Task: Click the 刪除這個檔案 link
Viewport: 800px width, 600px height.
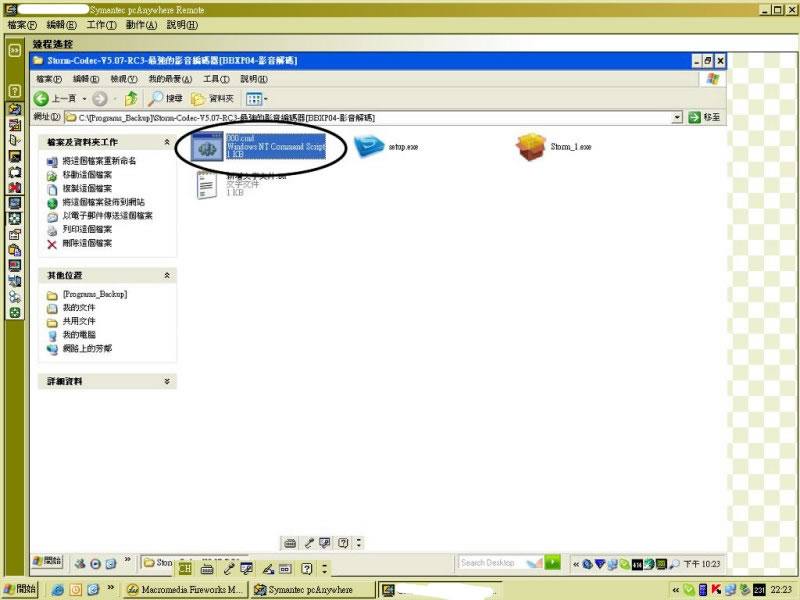Action: point(87,243)
